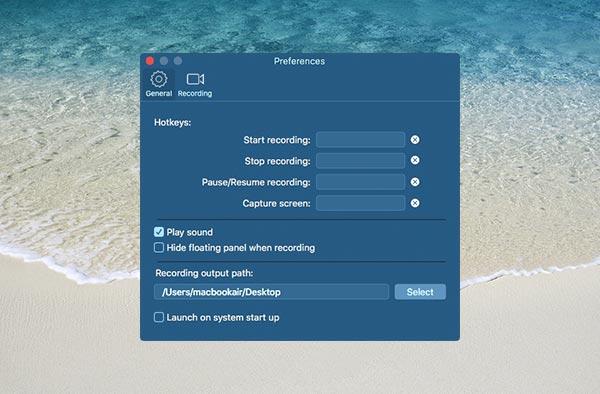The width and height of the screenshot is (600, 394).
Task: Click the Capture screen hotkey field
Action: click(x=360, y=203)
